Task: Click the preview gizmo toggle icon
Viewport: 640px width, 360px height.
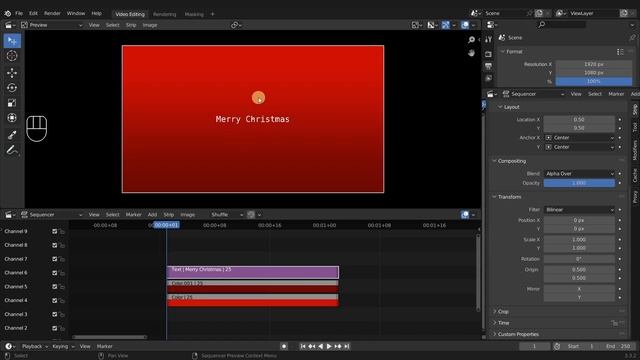Action: [x=446, y=25]
